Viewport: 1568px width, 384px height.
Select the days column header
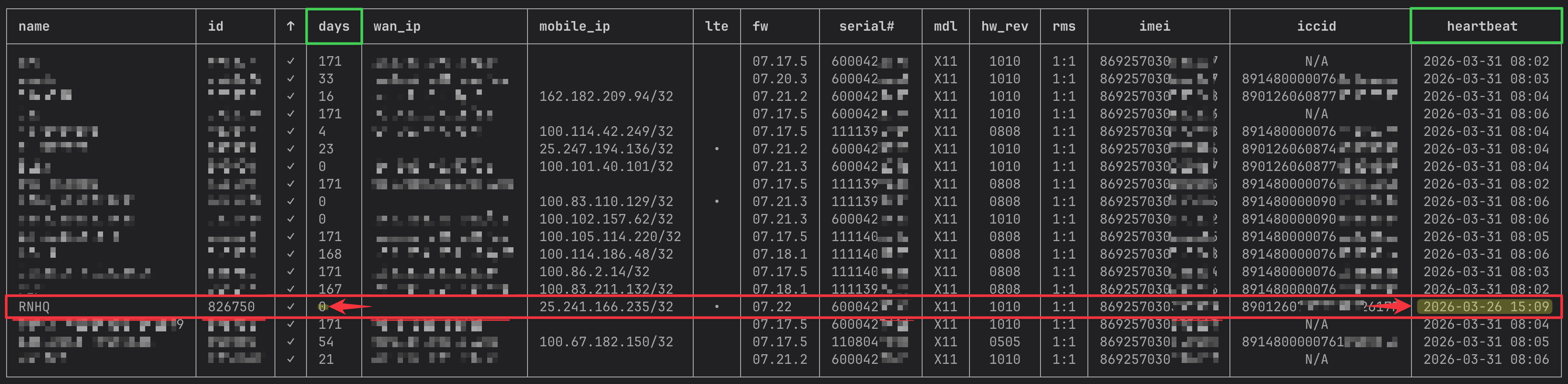(334, 26)
